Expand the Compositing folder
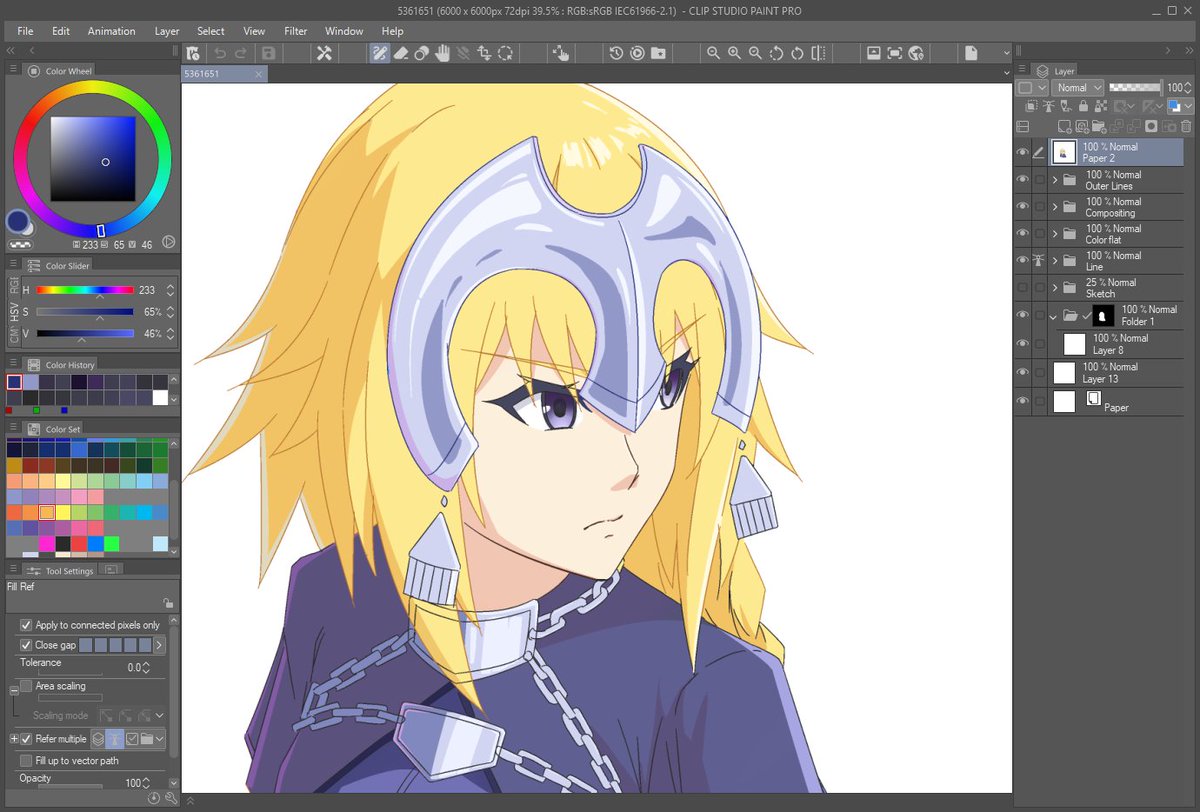This screenshot has height=812, width=1200. (1055, 207)
